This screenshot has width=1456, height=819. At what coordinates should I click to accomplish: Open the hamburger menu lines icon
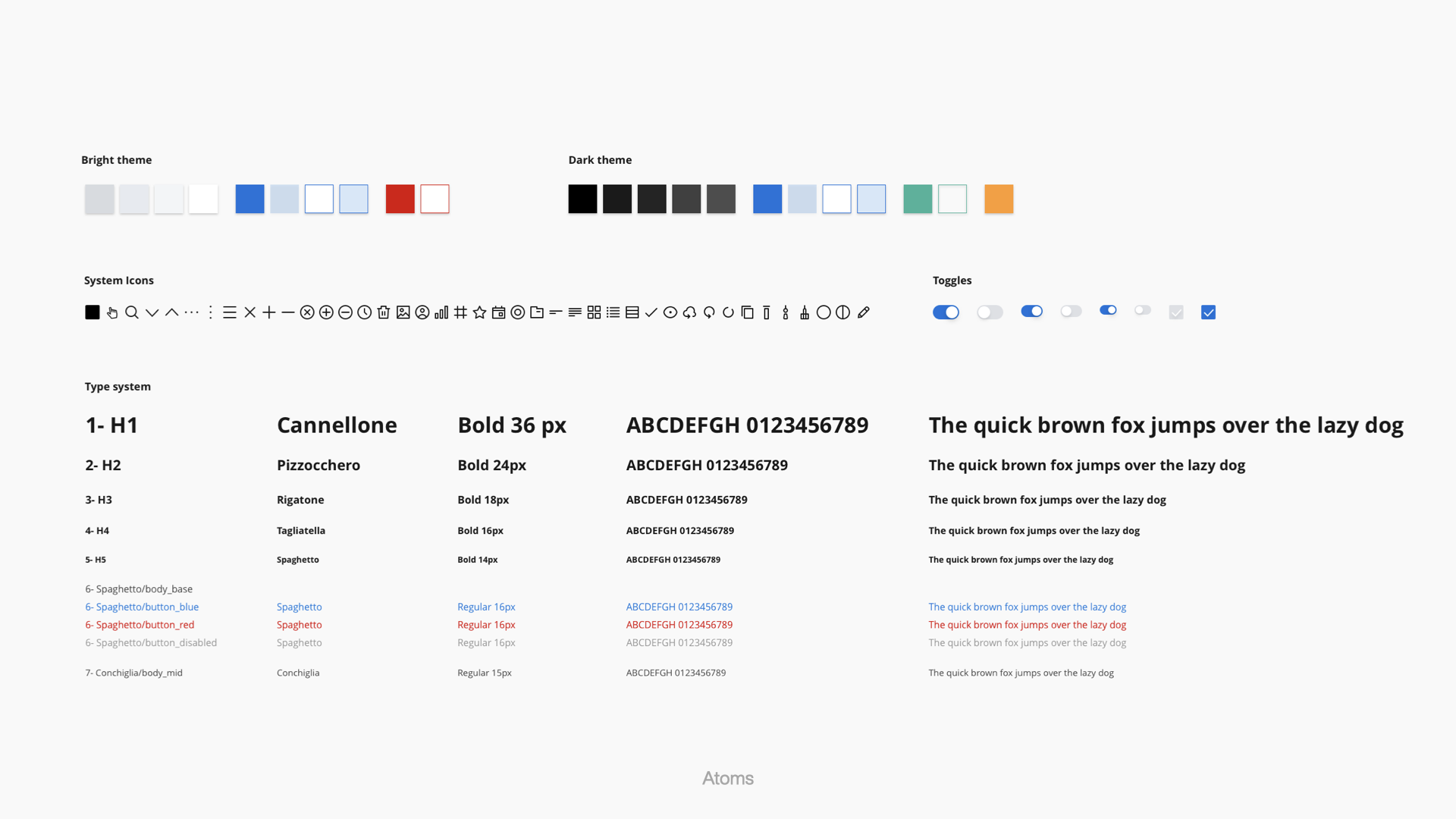click(230, 312)
